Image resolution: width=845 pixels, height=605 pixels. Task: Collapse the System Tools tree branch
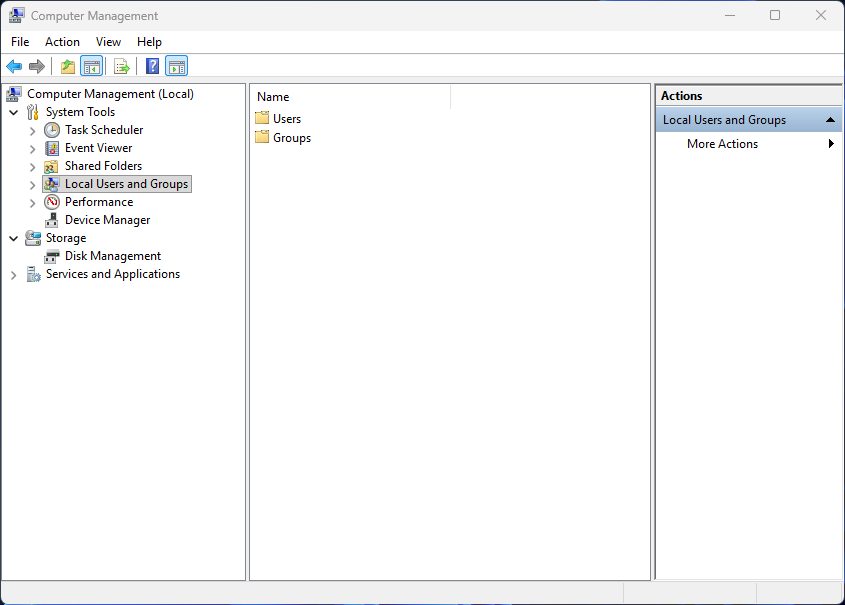pos(13,111)
